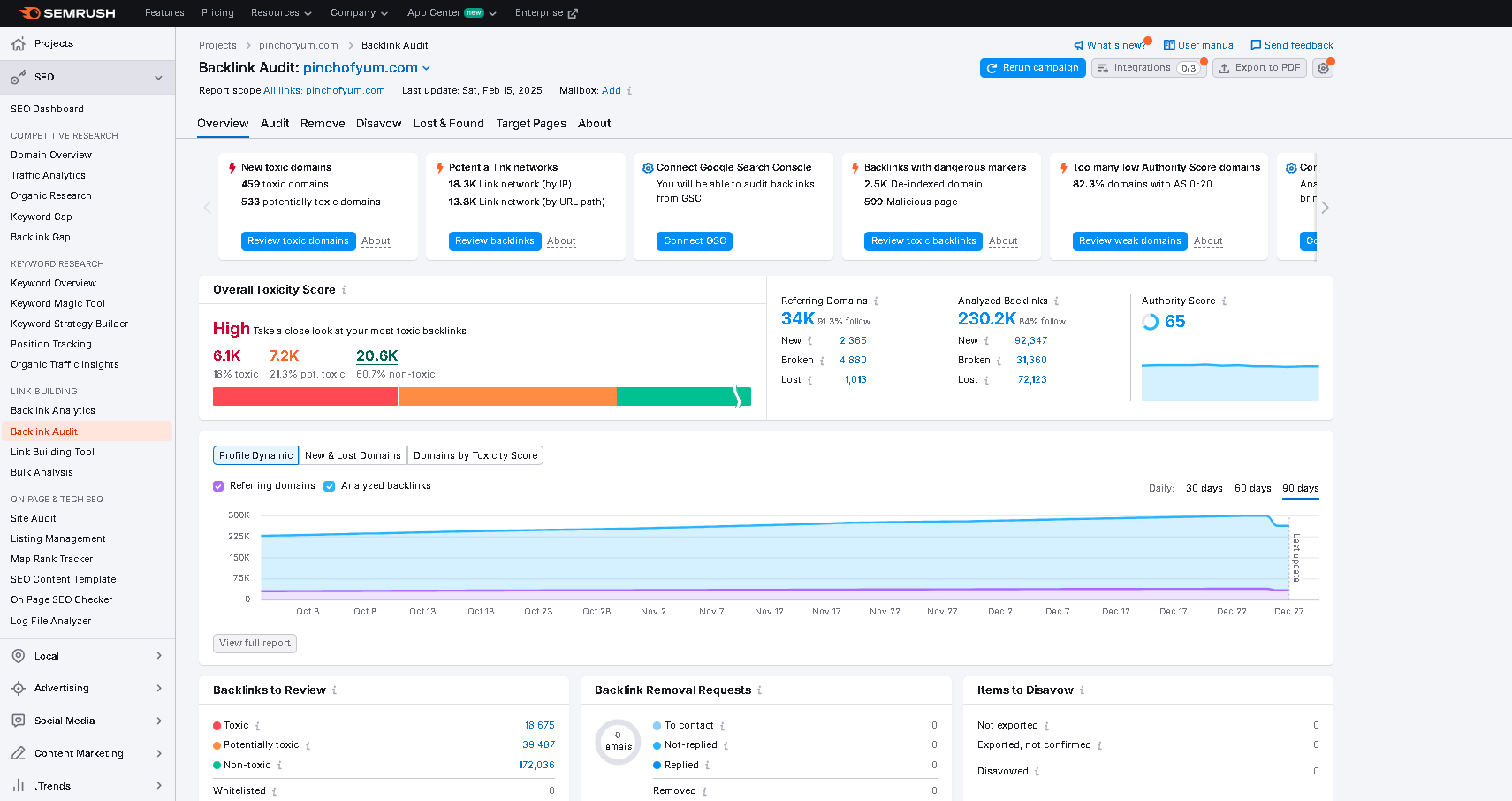The height and width of the screenshot is (801, 1512).
Task: Click the .Trends bar chart icon
Action: (19, 786)
